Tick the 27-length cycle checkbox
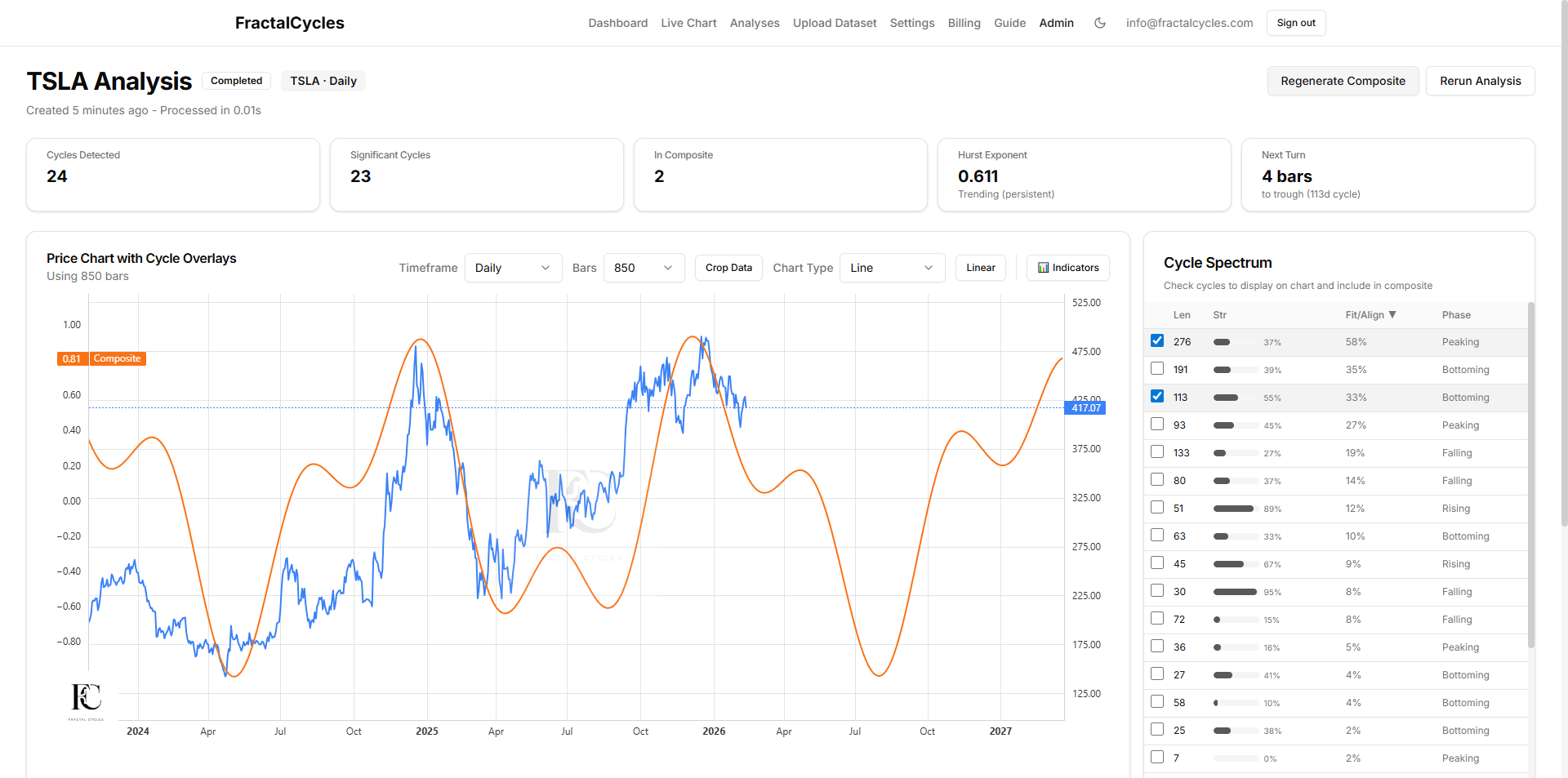 click(1157, 674)
